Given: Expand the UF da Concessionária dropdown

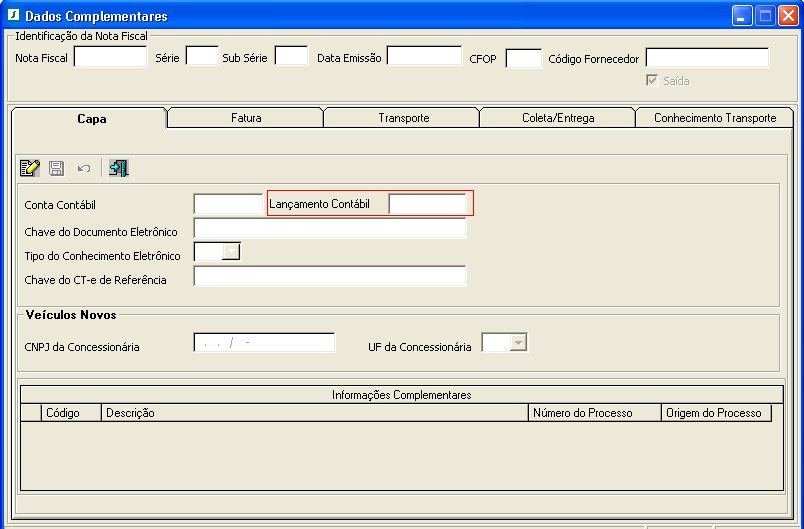Looking at the screenshot, I should [517, 343].
